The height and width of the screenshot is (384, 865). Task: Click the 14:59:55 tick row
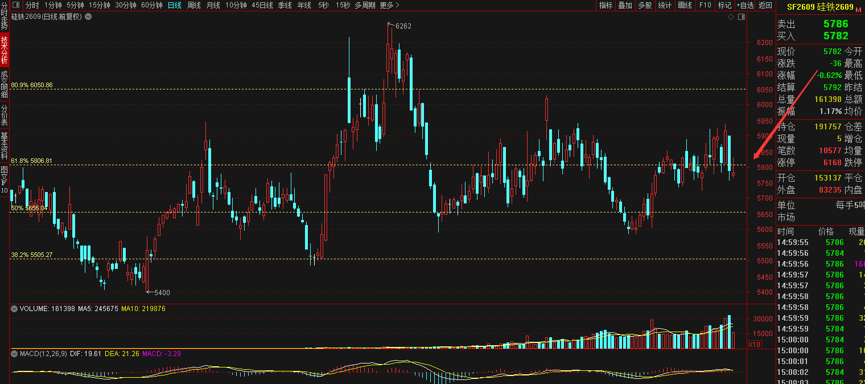click(820, 242)
